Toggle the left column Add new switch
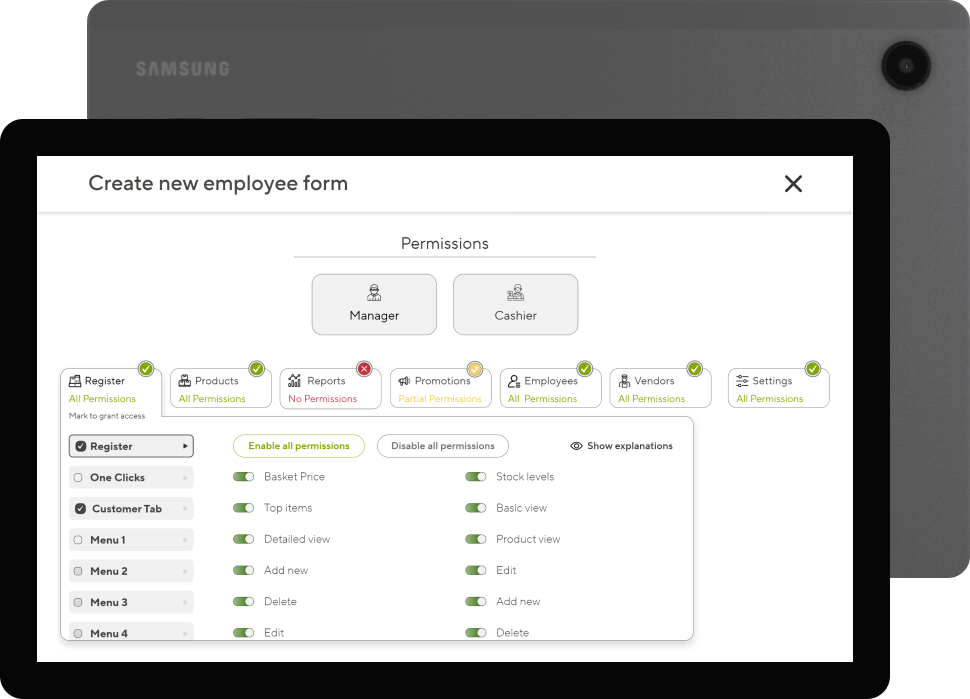This screenshot has height=699, width=970. (x=244, y=570)
